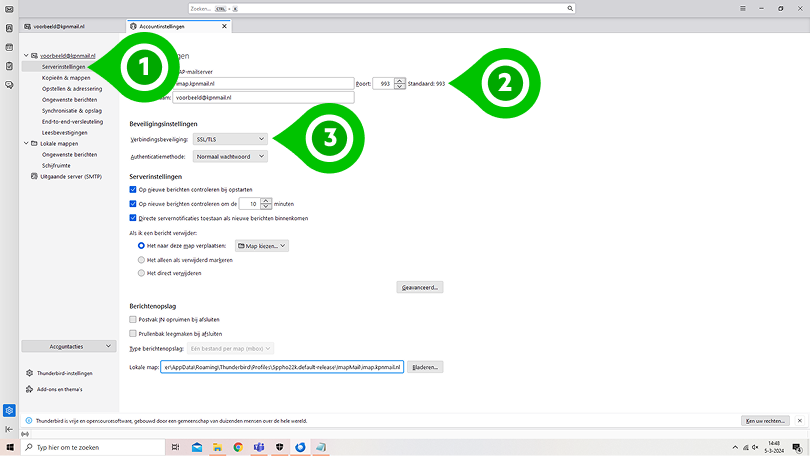Open the Calendar space icon
810x456 pixels.
(9, 47)
